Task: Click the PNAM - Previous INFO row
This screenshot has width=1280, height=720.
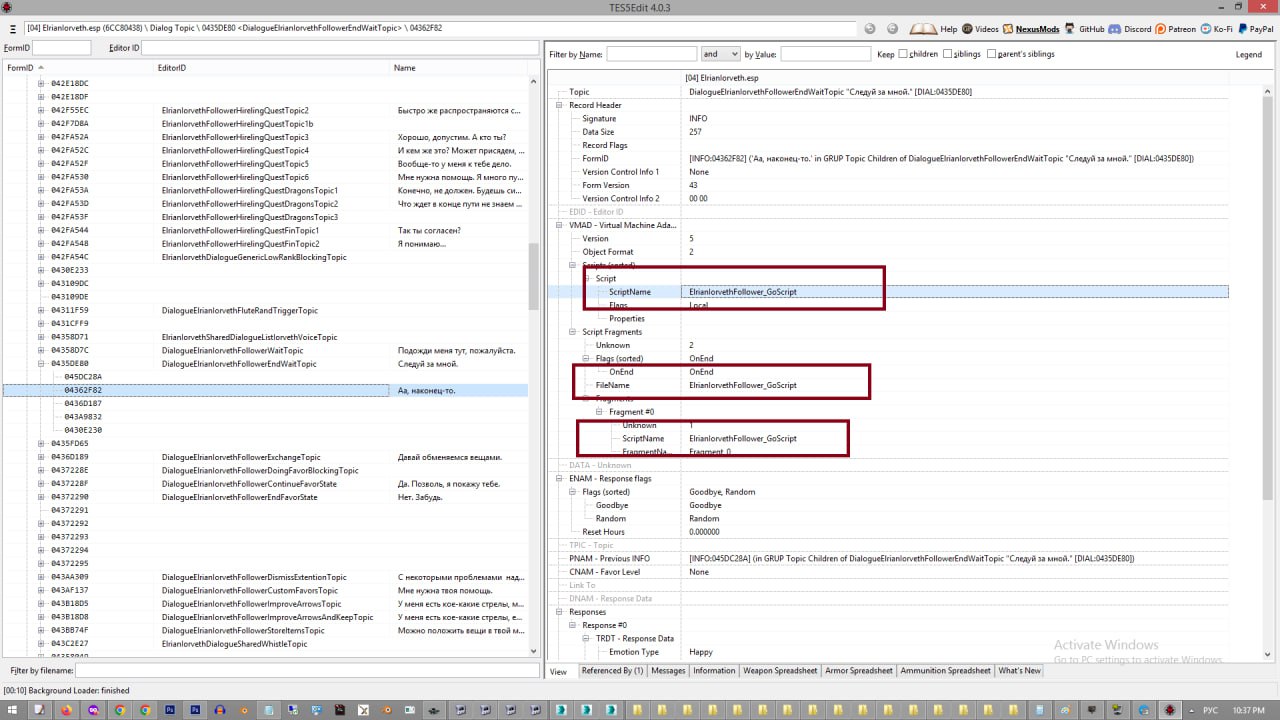Action: coord(888,559)
